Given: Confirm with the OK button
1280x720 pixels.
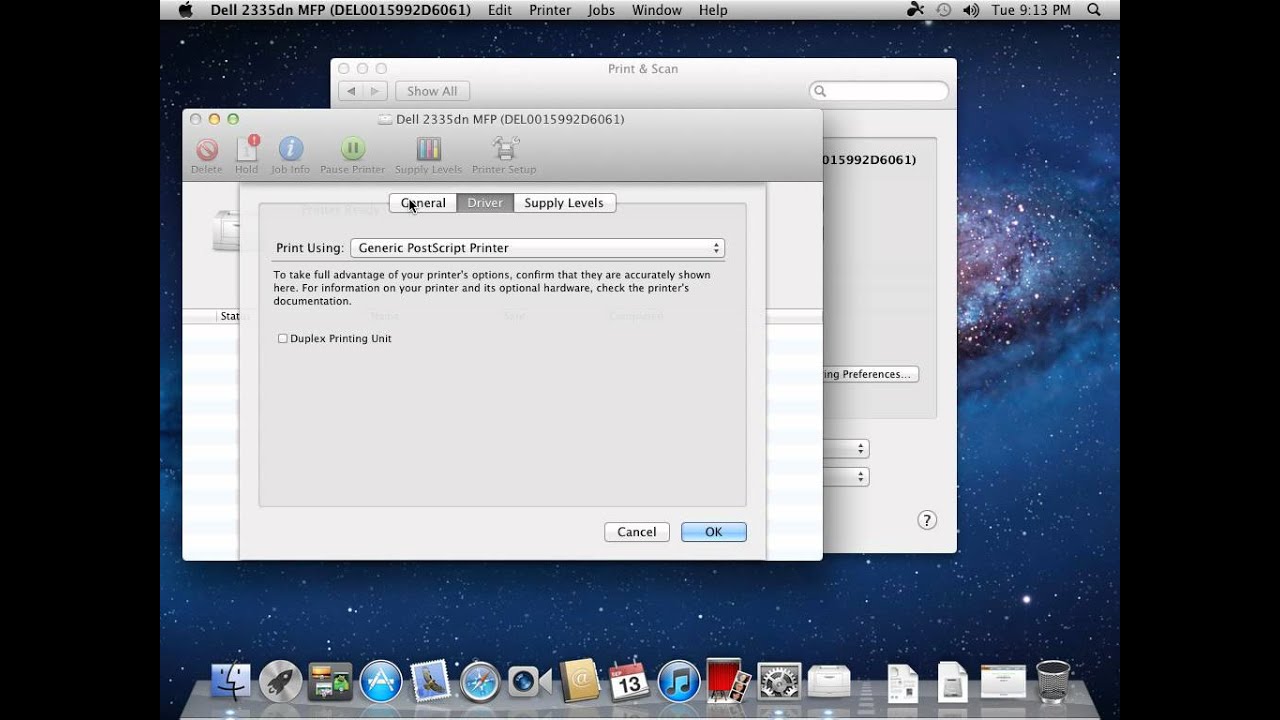Looking at the screenshot, I should point(714,532).
